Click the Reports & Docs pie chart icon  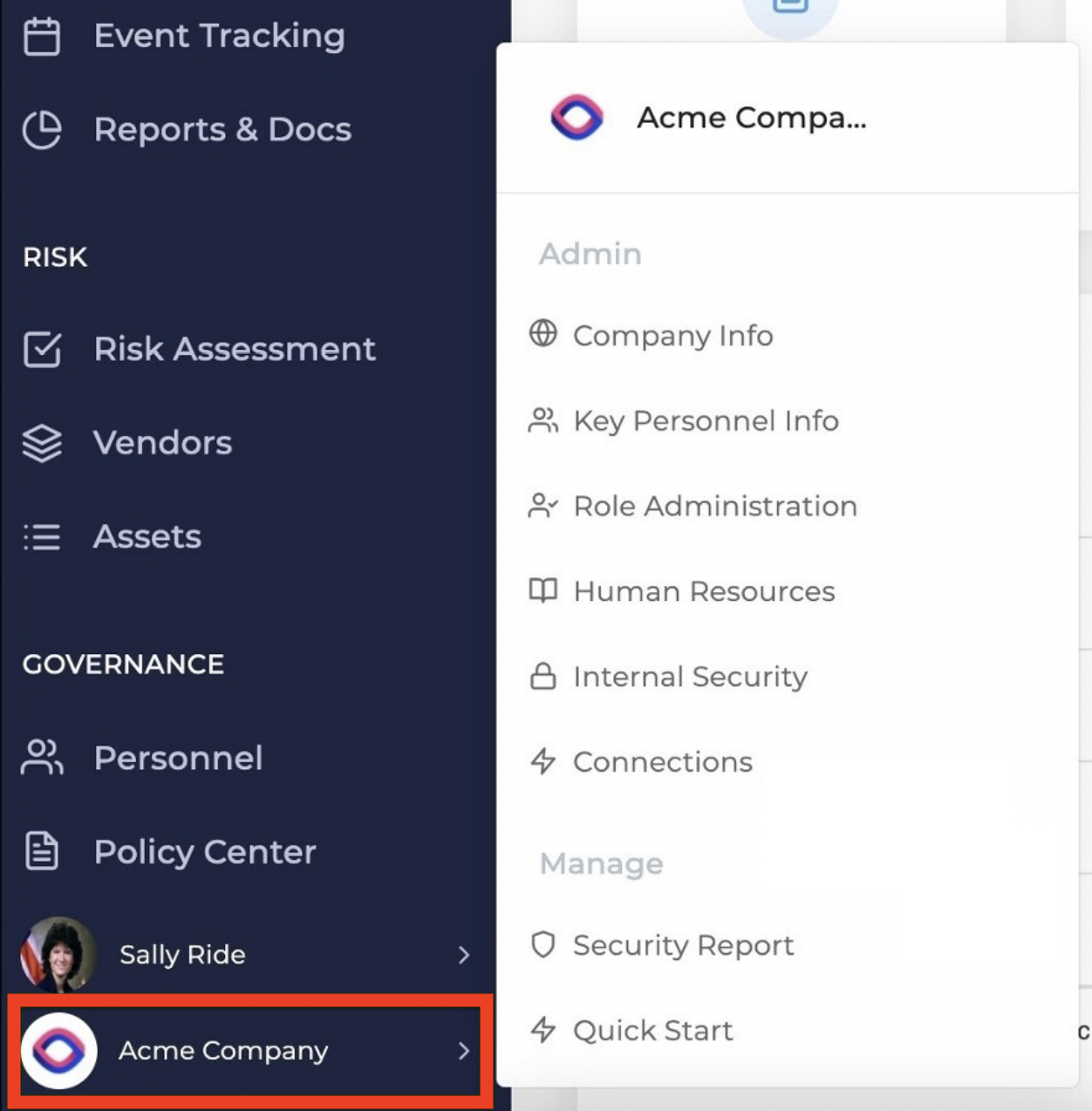tap(42, 130)
